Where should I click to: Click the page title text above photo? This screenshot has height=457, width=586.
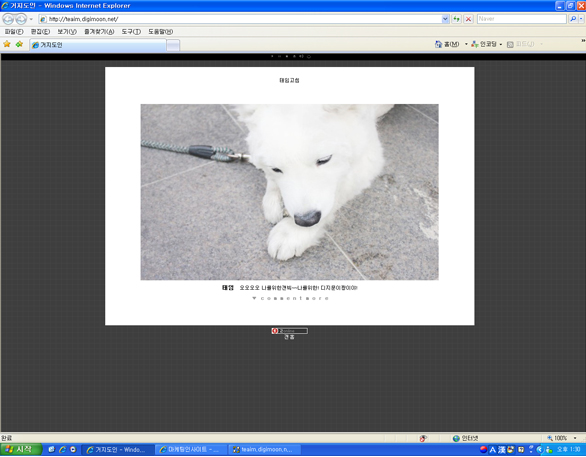[289, 80]
